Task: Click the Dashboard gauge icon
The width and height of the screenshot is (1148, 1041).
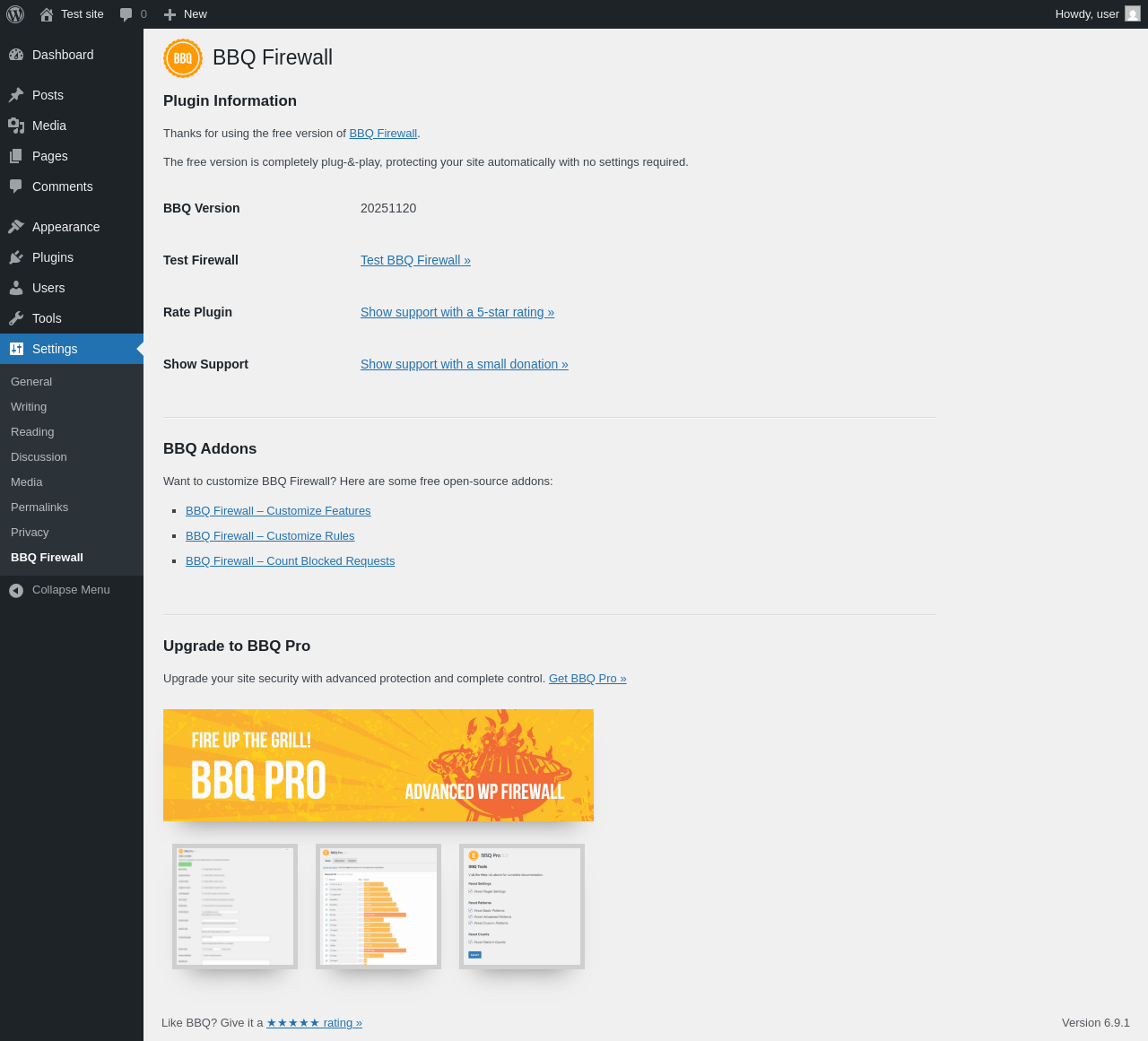Action: 16,55
